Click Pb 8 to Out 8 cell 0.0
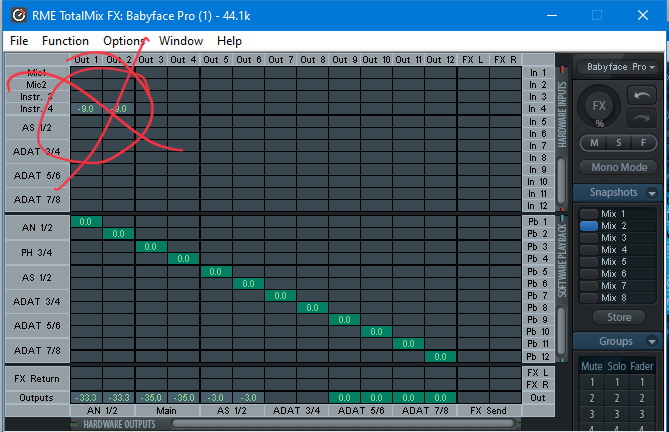Viewport: 669px width, 432px height. [312, 307]
